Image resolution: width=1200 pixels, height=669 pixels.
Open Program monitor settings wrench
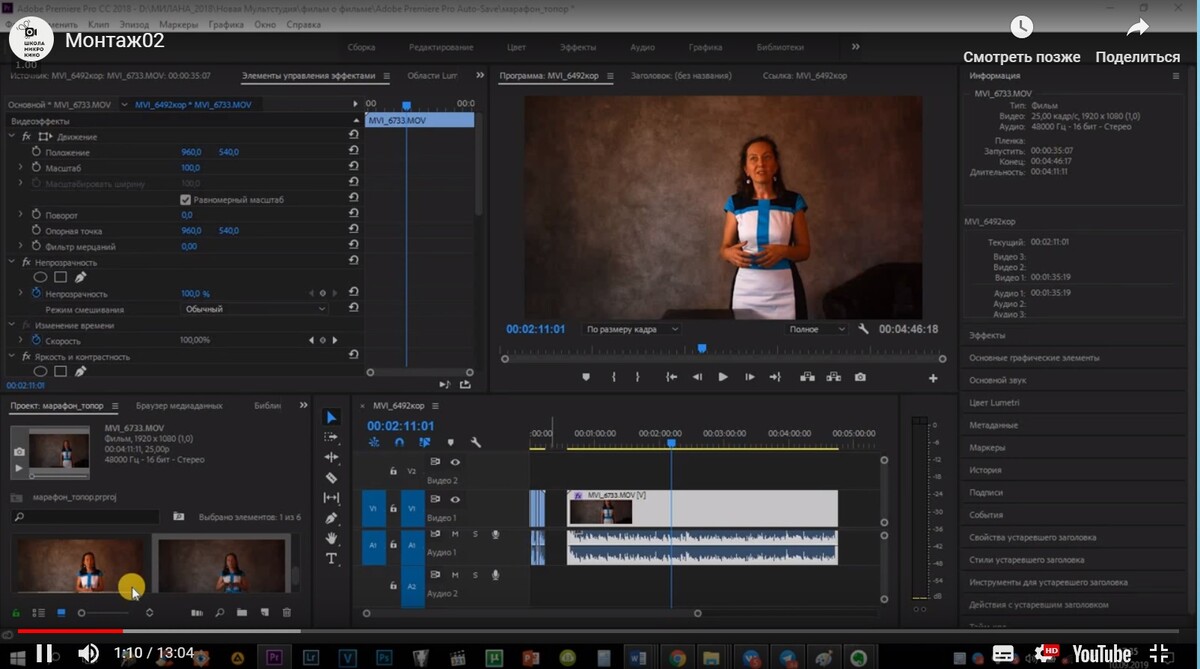(x=863, y=329)
